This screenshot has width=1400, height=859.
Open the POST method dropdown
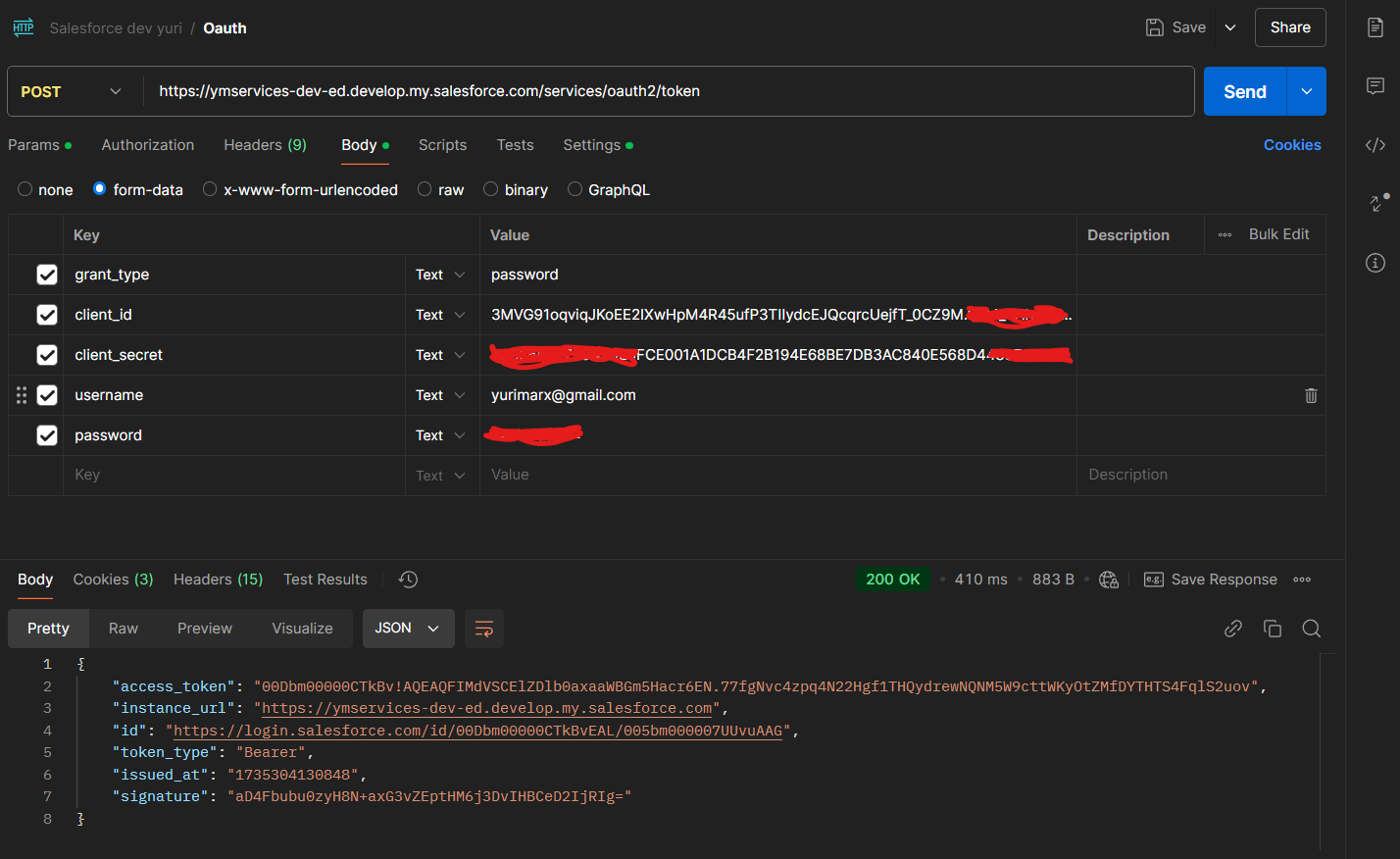coord(73,91)
